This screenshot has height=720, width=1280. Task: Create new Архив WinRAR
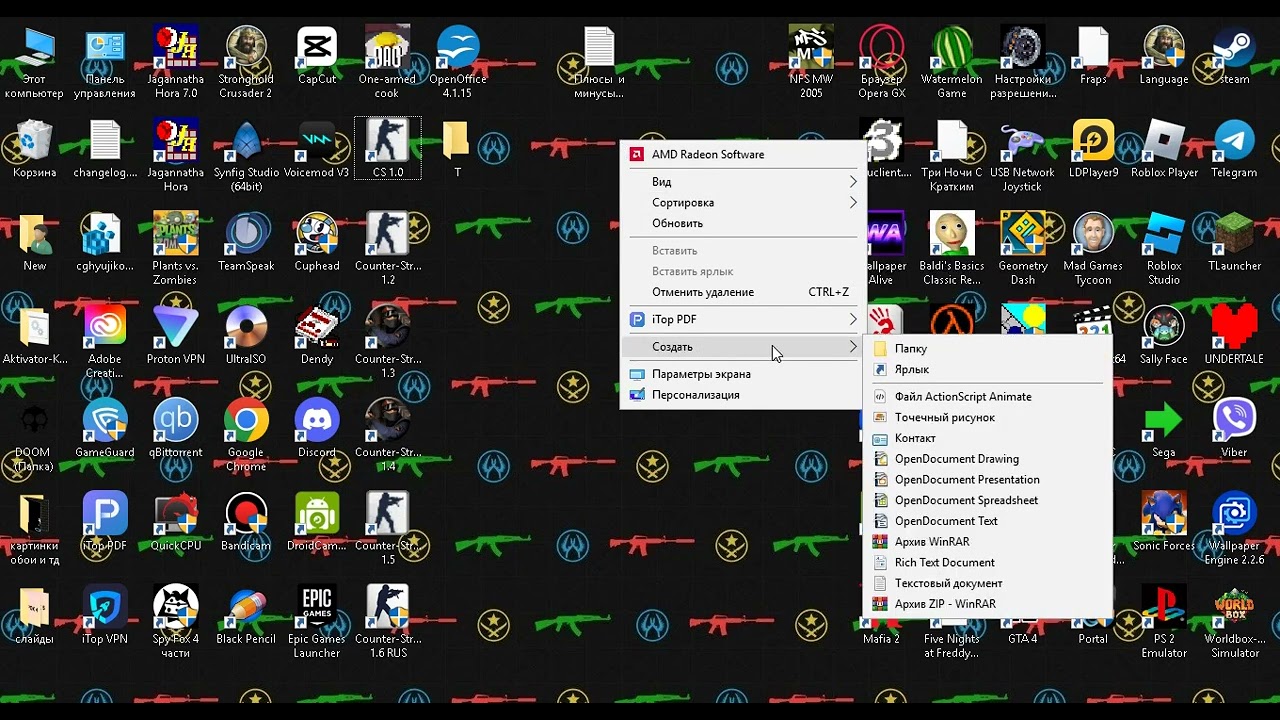tap(987, 542)
